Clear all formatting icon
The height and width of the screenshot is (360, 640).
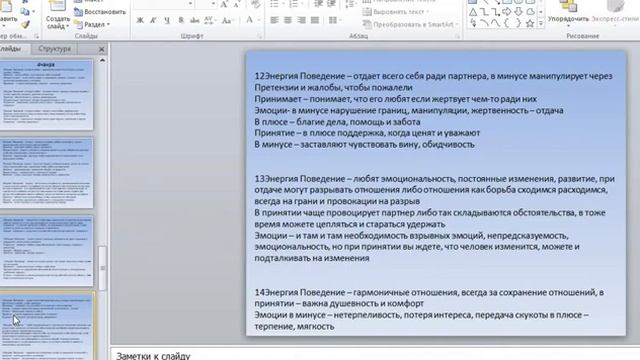pos(256,5)
